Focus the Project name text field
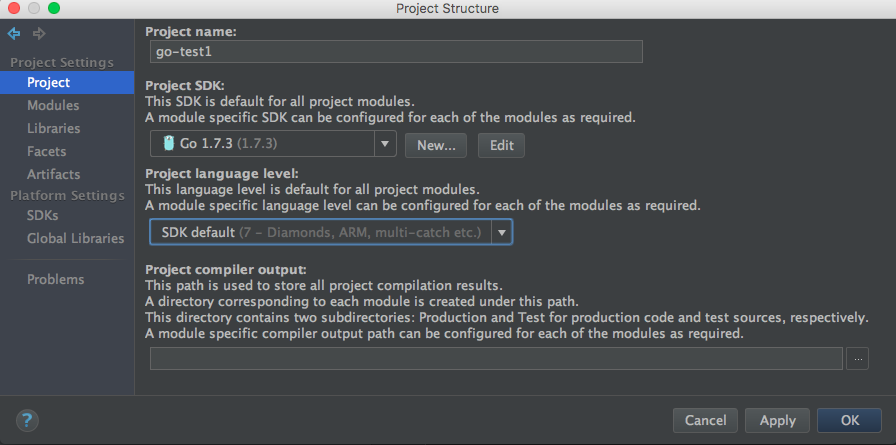The image size is (896, 445). (396, 51)
